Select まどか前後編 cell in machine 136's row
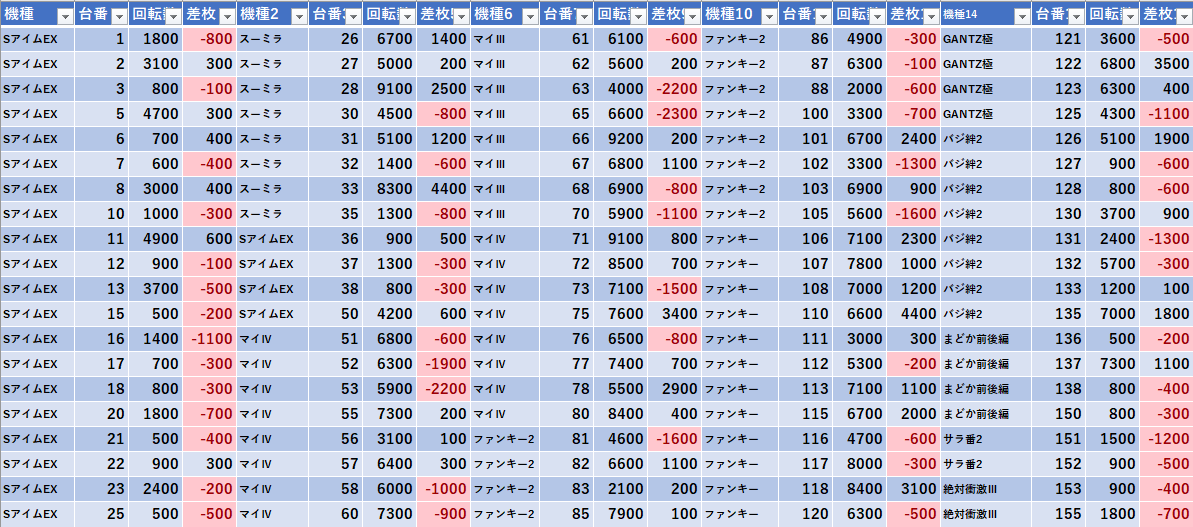 coord(986,339)
